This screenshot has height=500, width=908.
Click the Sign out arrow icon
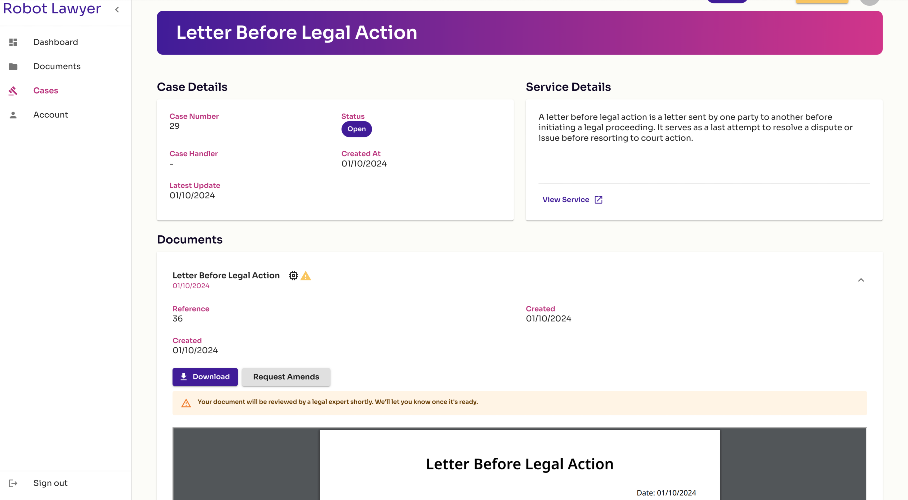click(x=13, y=483)
